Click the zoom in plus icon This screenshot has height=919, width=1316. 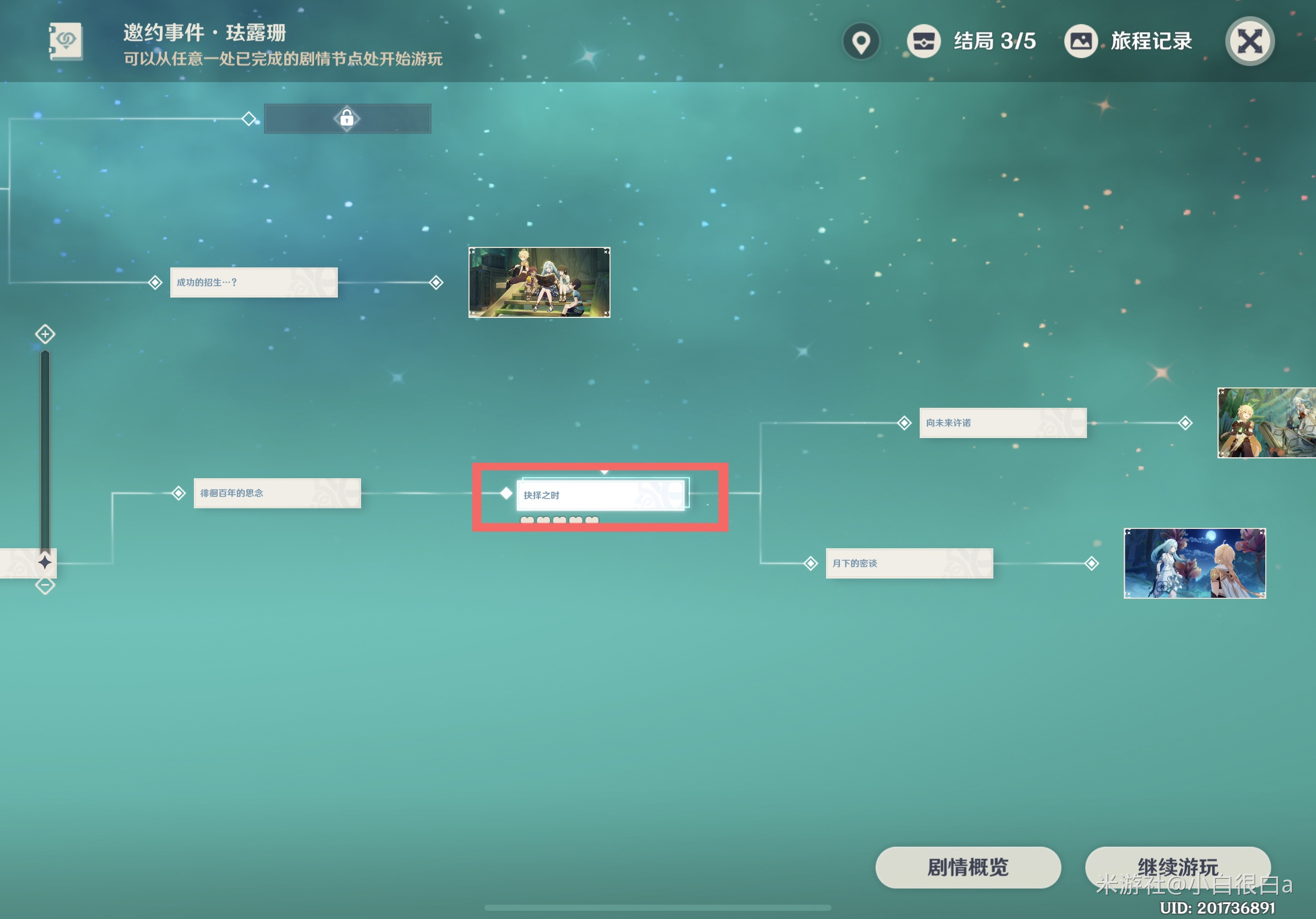coord(45,334)
